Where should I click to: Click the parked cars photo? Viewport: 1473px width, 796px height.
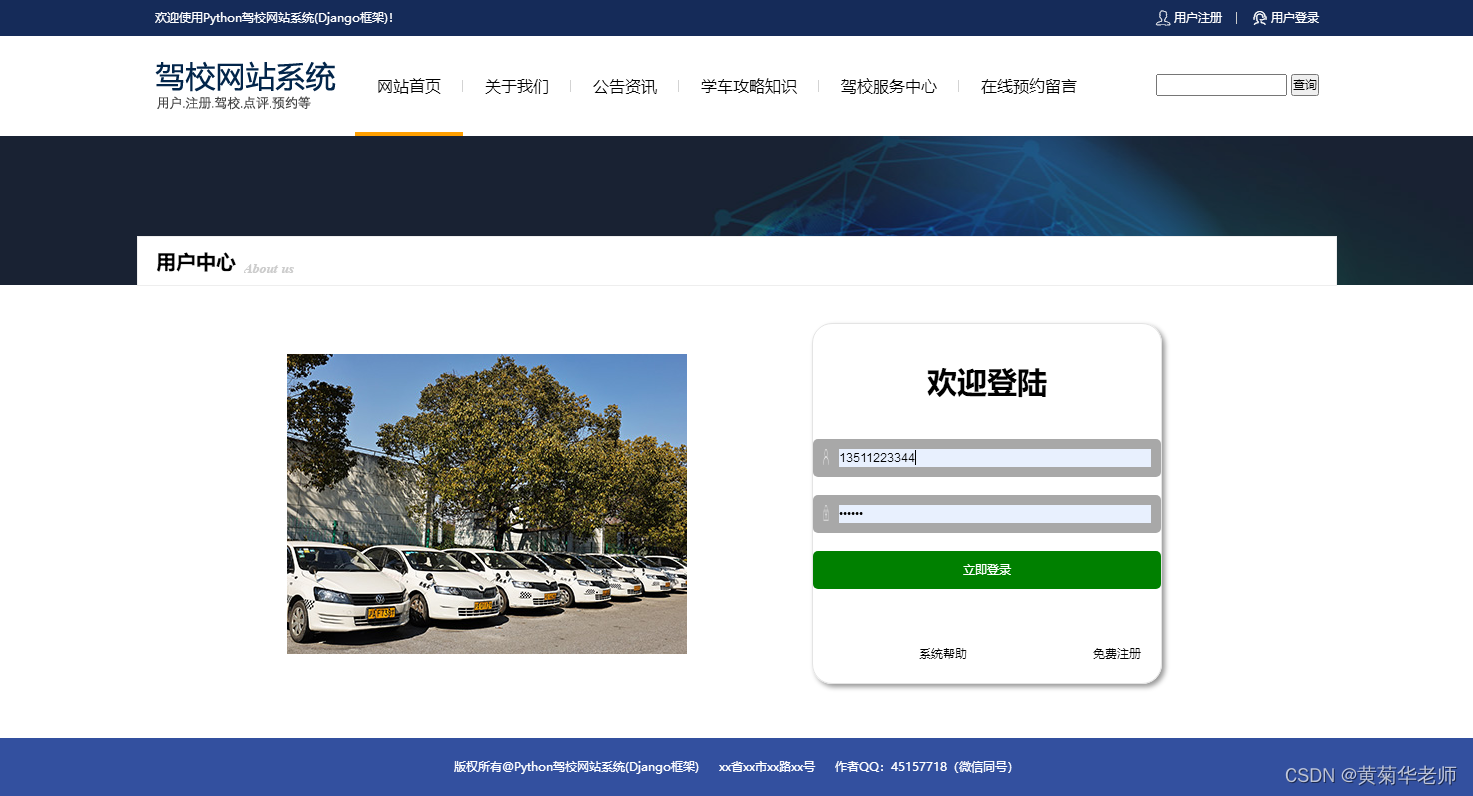tap(486, 503)
